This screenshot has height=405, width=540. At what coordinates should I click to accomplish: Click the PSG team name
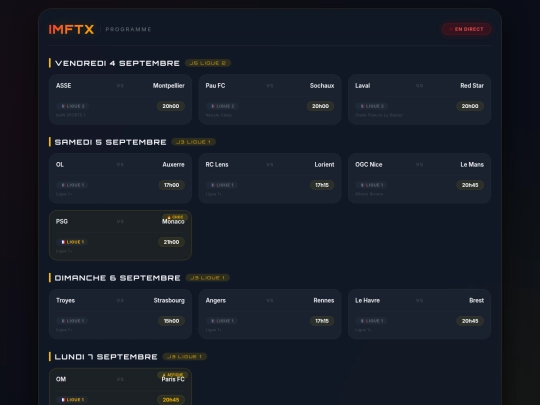[62, 221]
